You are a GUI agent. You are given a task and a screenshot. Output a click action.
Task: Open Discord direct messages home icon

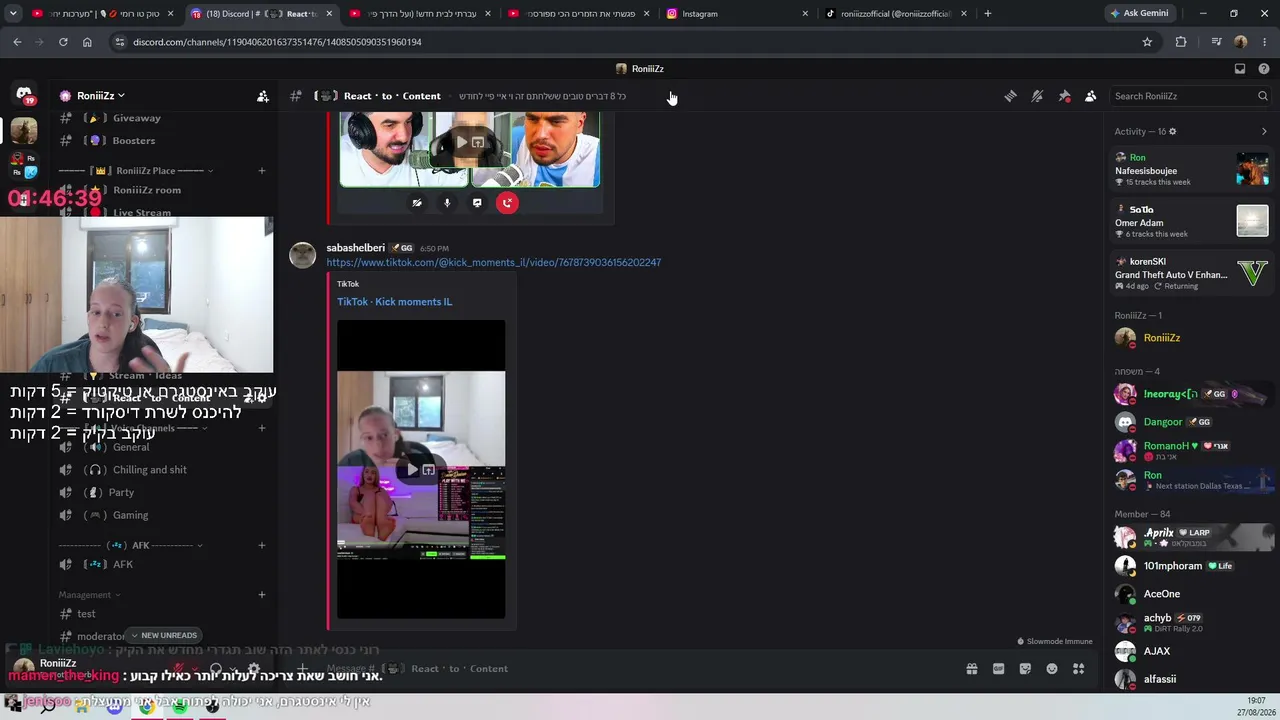pos(24,94)
